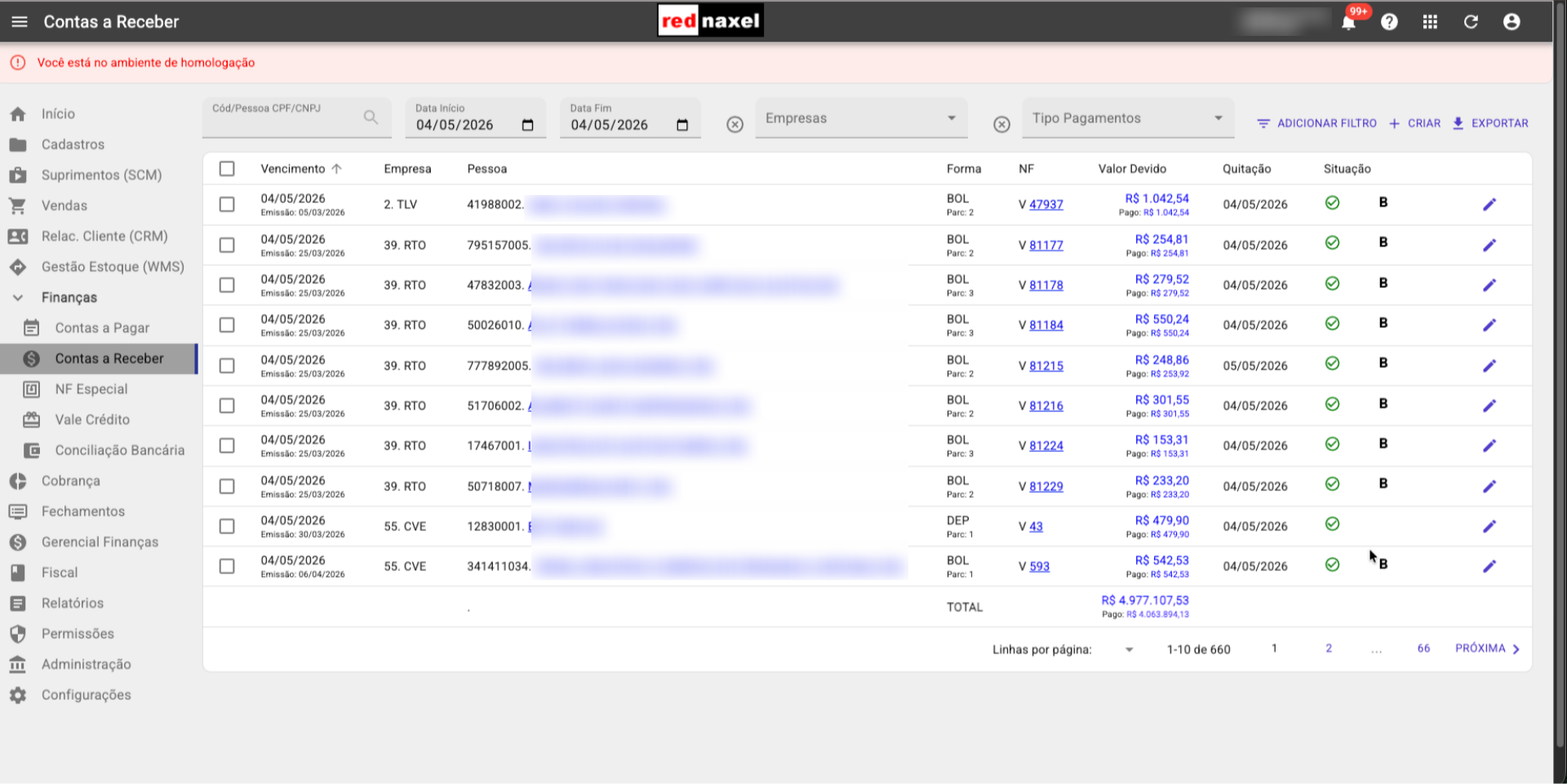The height and width of the screenshot is (784, 1567).
Task: Open the user account icon
Action: click(x=1512, y=22)
